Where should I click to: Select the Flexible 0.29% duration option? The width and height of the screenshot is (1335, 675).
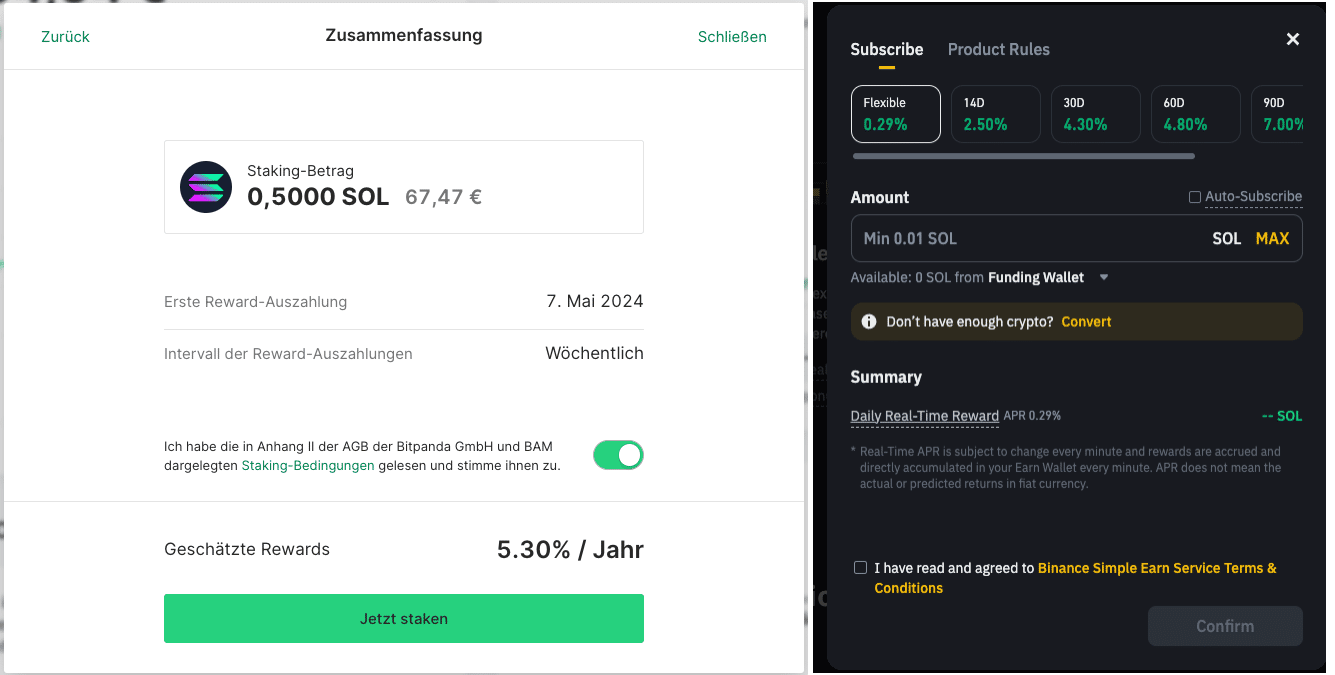(x=895, y=113)
